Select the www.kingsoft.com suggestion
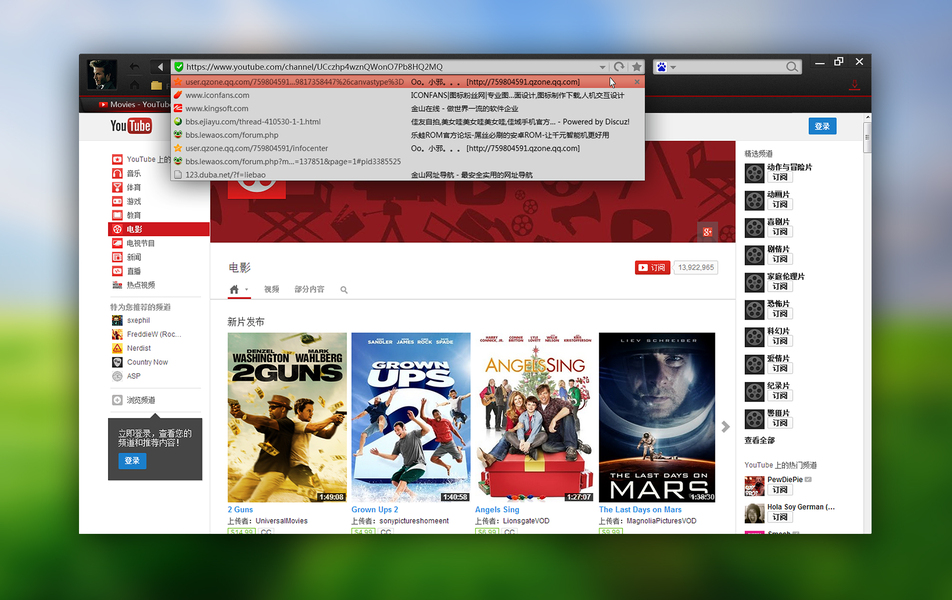Image resolution: width=952 pixels, height=600 pixels. tap(407, 109)
